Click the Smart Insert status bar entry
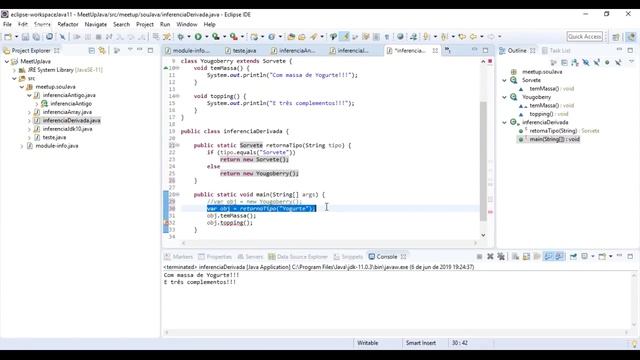The width and height of the screenshot is (640, 360). [x=420, y=343]
